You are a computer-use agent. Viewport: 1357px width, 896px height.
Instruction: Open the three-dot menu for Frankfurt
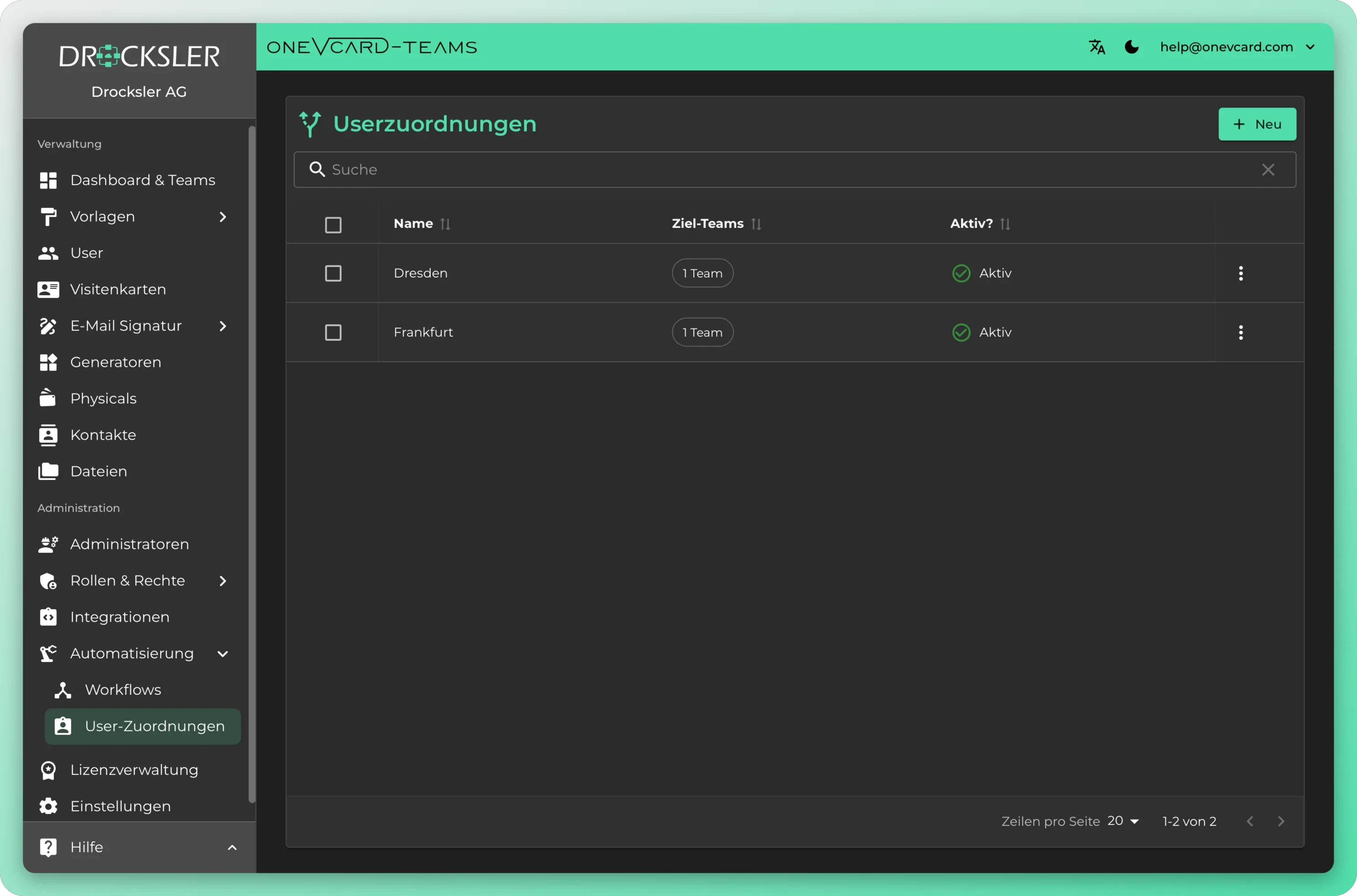[x=1240, y=333]
